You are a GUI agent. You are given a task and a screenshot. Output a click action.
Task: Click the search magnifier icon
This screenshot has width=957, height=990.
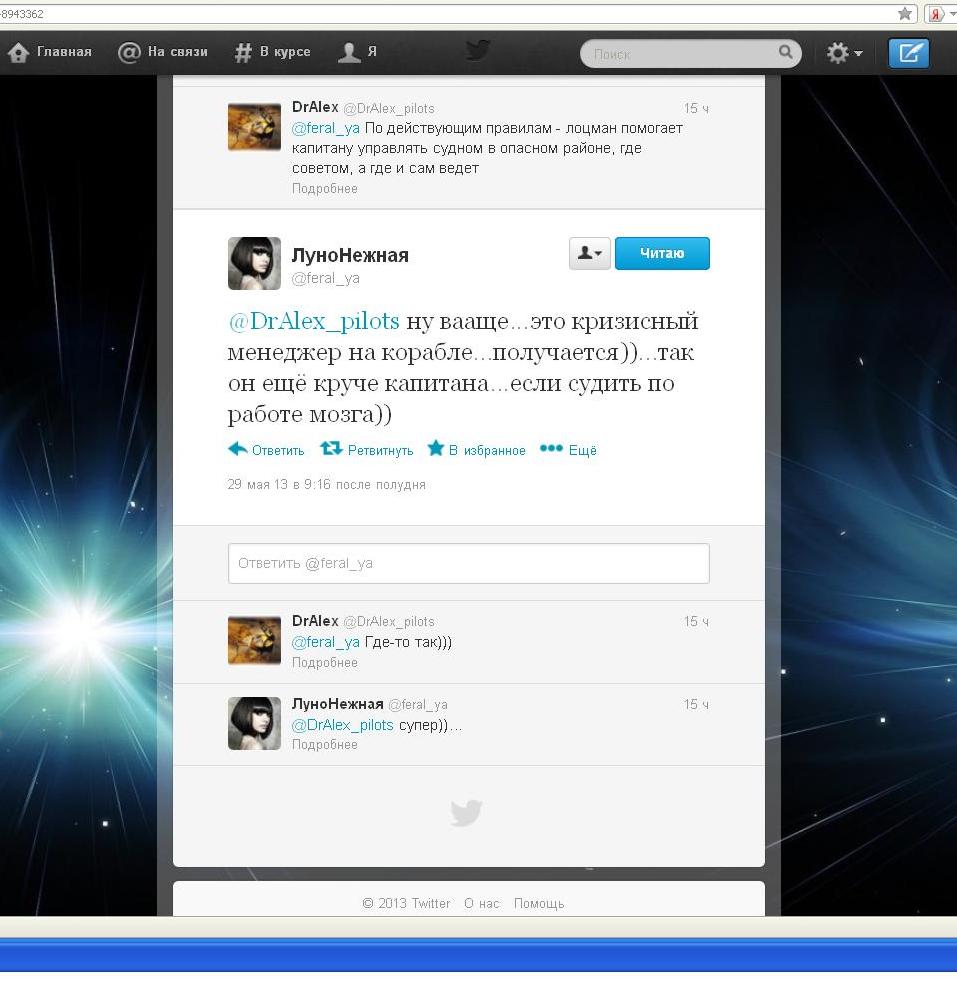point(786,52)
